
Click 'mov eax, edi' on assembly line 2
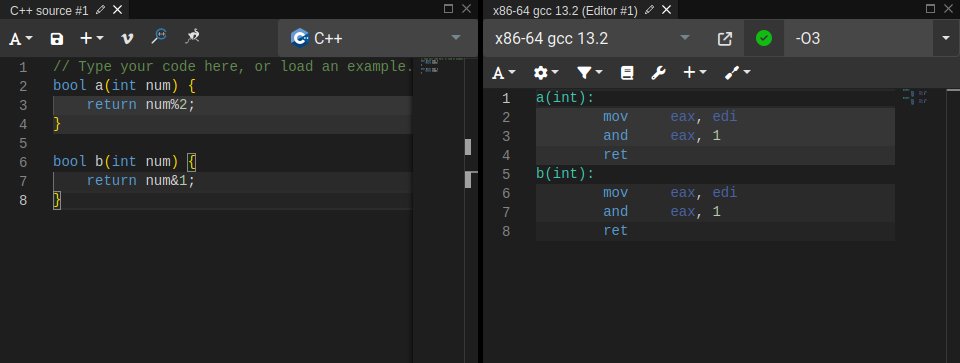670,116
